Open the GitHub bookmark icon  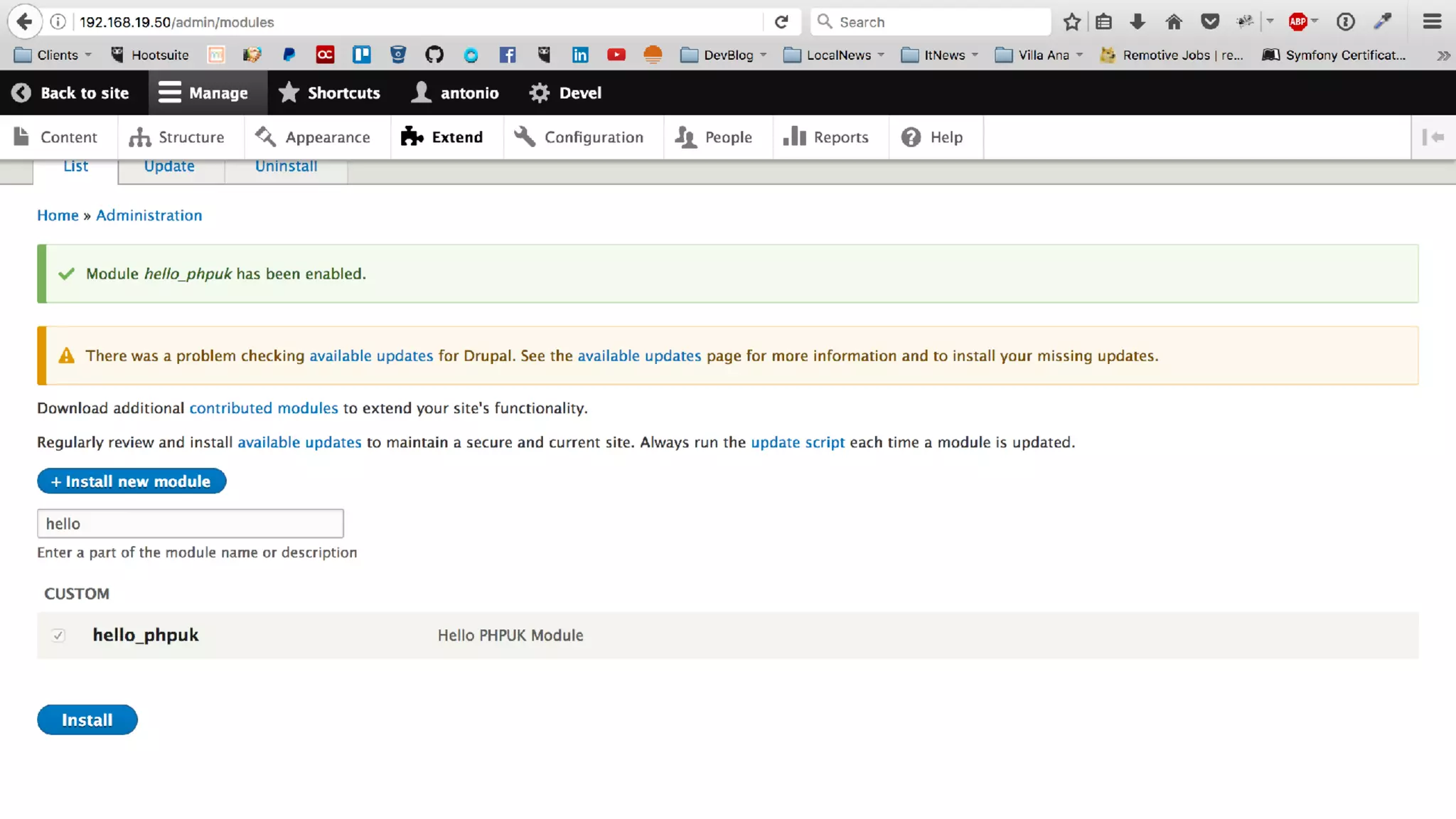coord(434,55)
